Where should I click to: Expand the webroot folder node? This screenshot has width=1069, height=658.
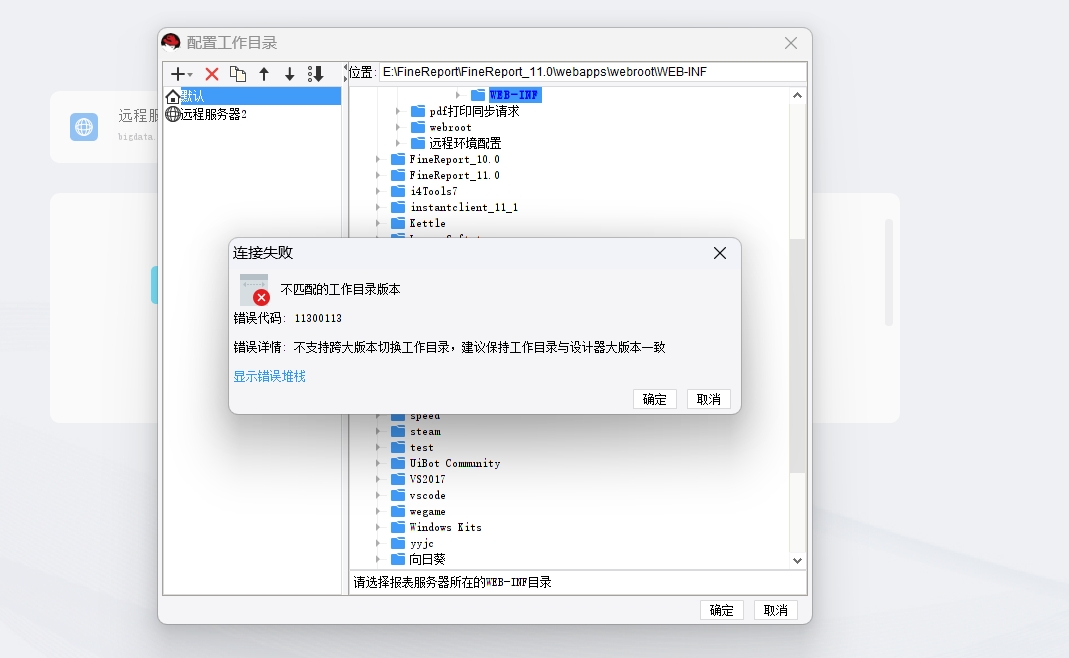(x=398, y=127)
